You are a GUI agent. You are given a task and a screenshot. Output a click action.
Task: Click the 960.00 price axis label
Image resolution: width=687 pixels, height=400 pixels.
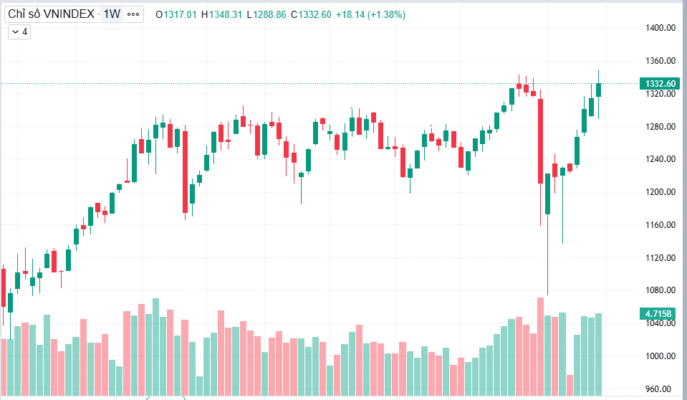pyautogui.click(x=656, y=389)
